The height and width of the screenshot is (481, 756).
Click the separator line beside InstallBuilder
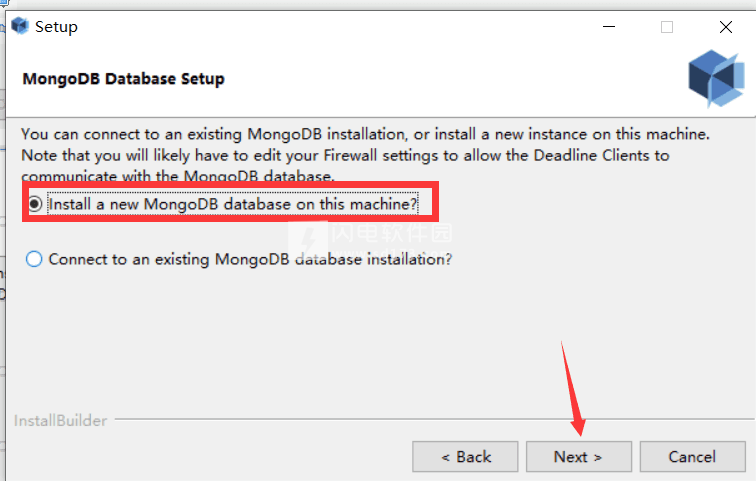coord(434,419)
